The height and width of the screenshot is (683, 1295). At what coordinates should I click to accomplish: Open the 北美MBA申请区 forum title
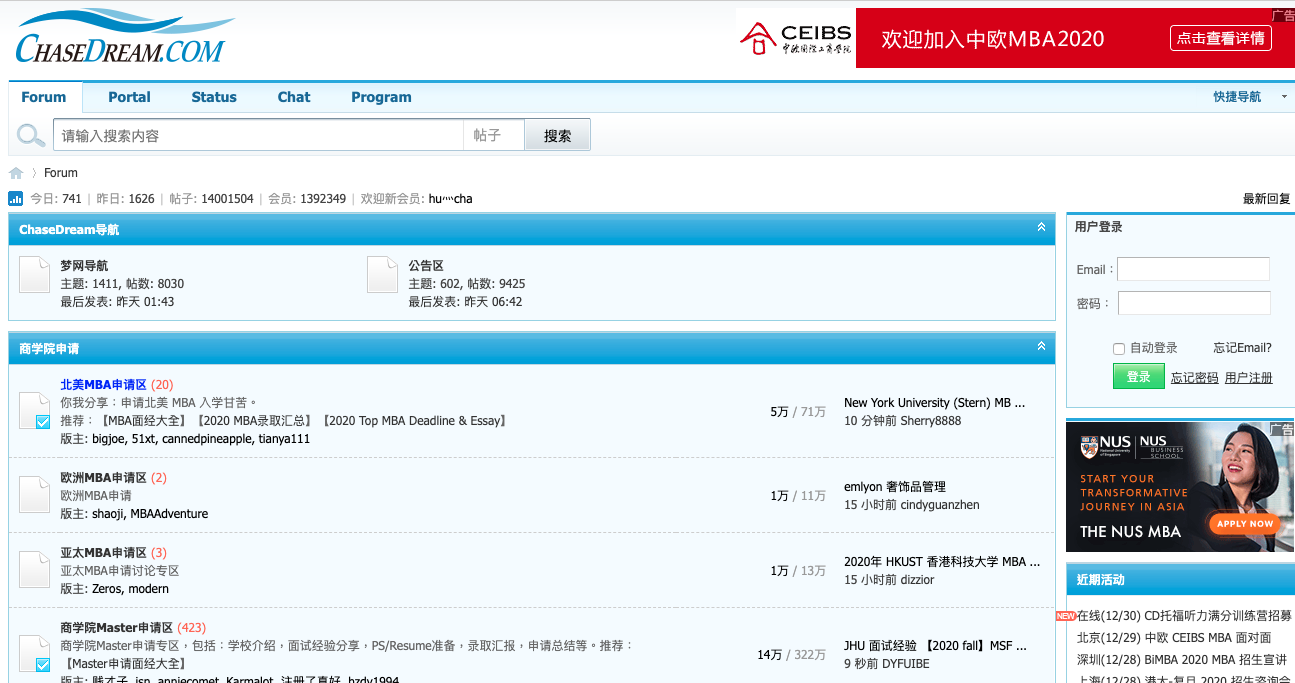pyautogui.click(x=103, y=385)
